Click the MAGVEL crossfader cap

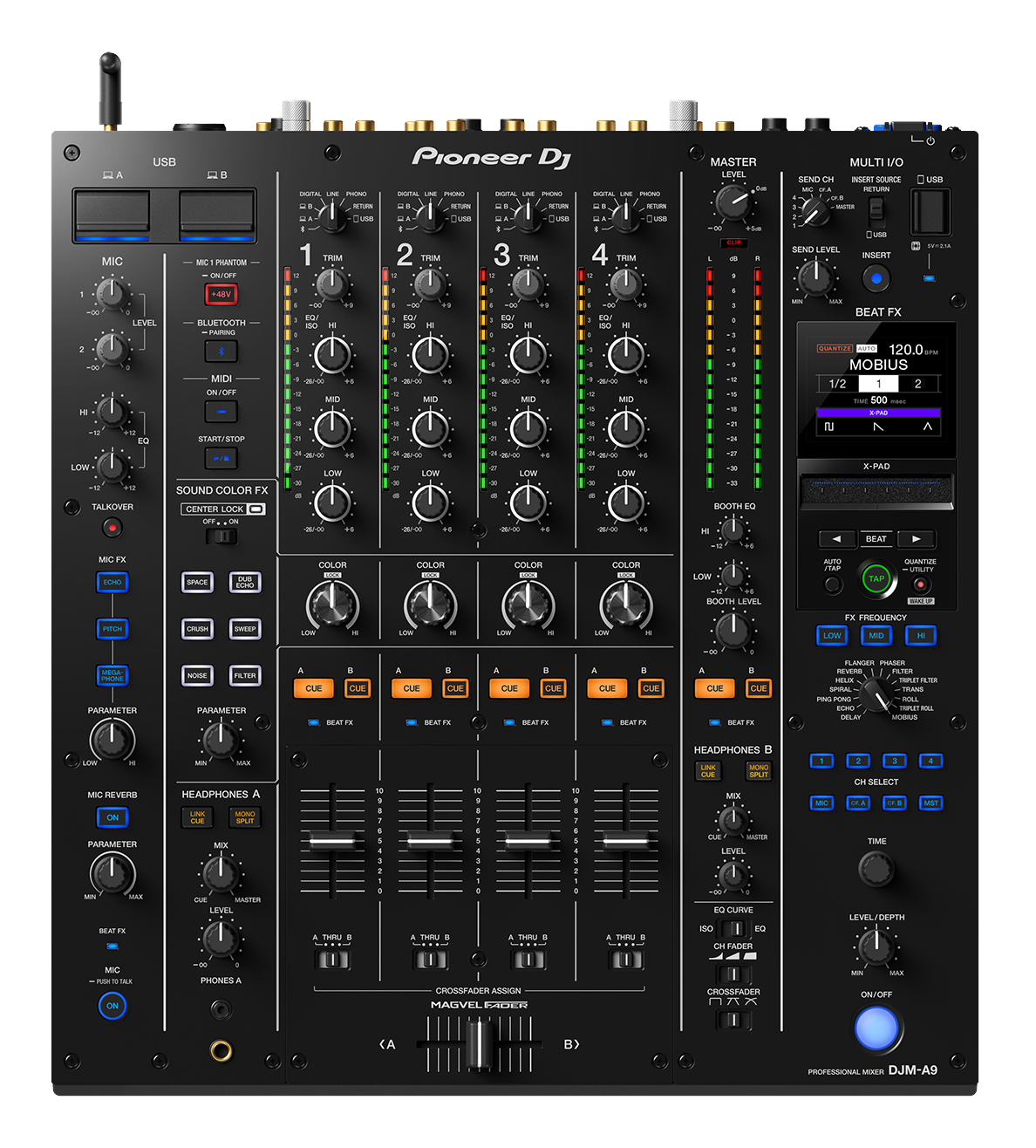pos(478,1042)
